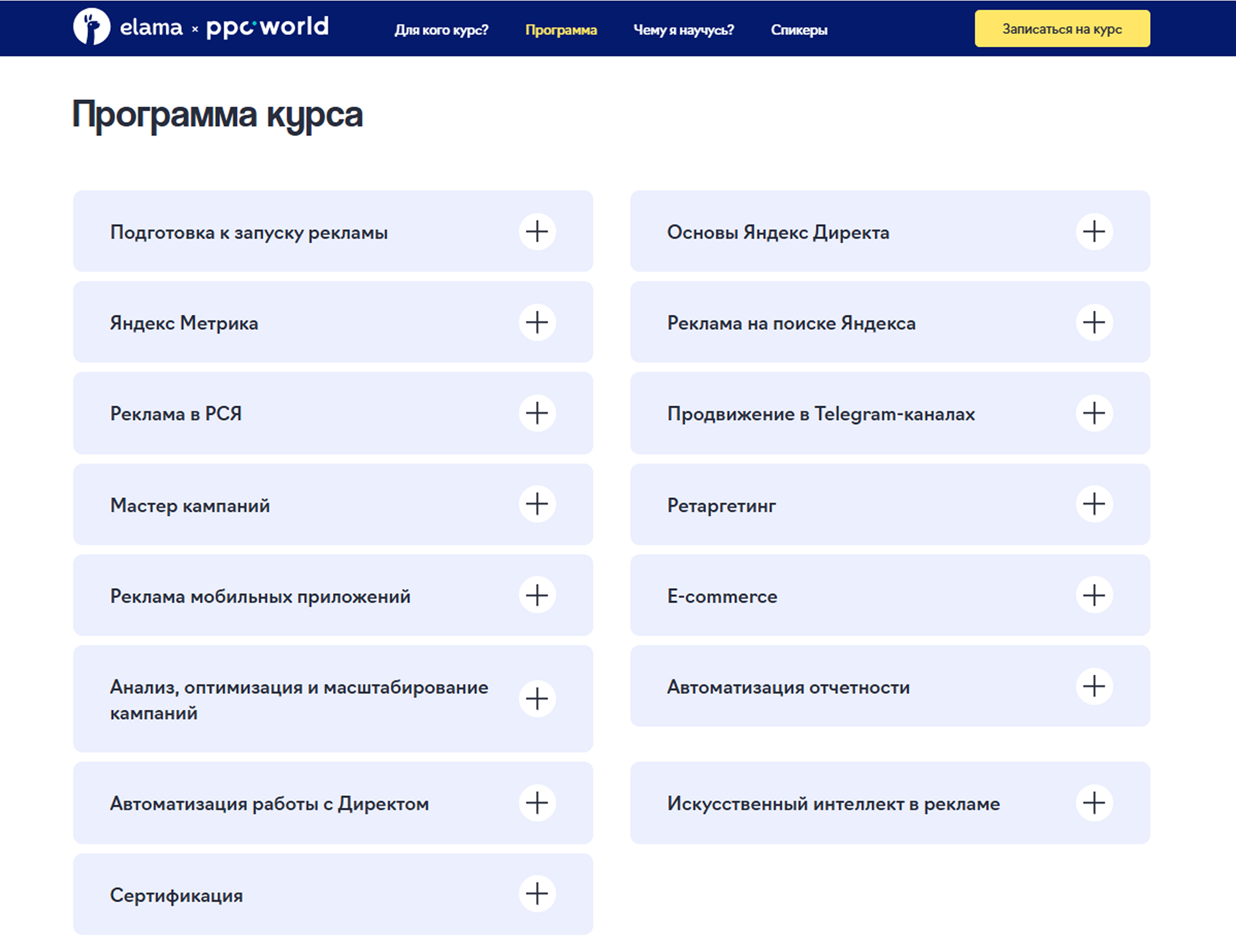Open the «Автоматизация отчетности» accordion

pos(1095,687)
